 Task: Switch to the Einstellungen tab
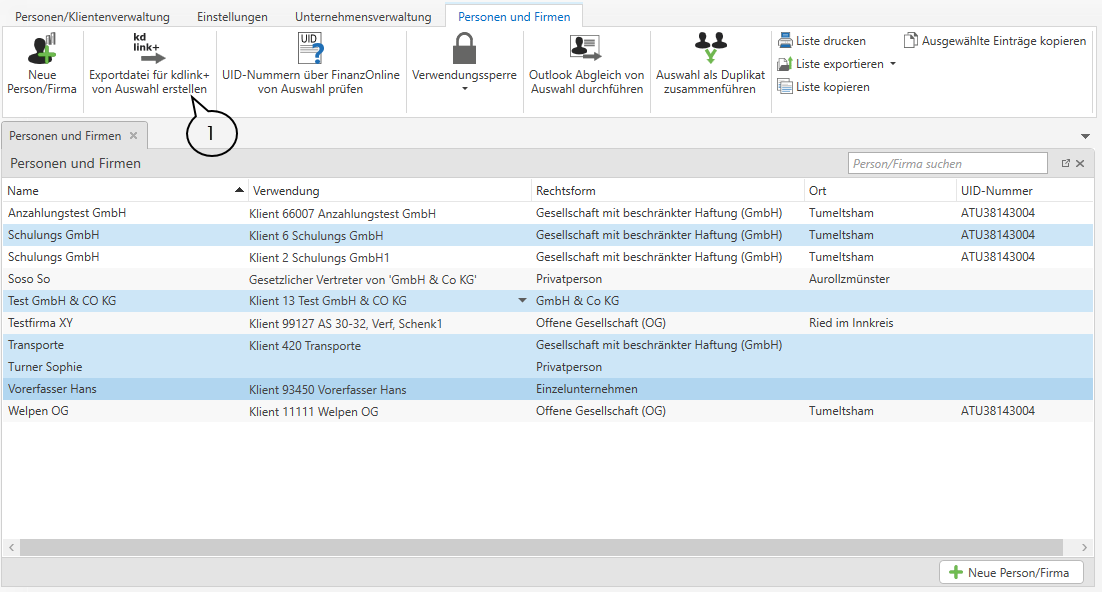[232, 17]
